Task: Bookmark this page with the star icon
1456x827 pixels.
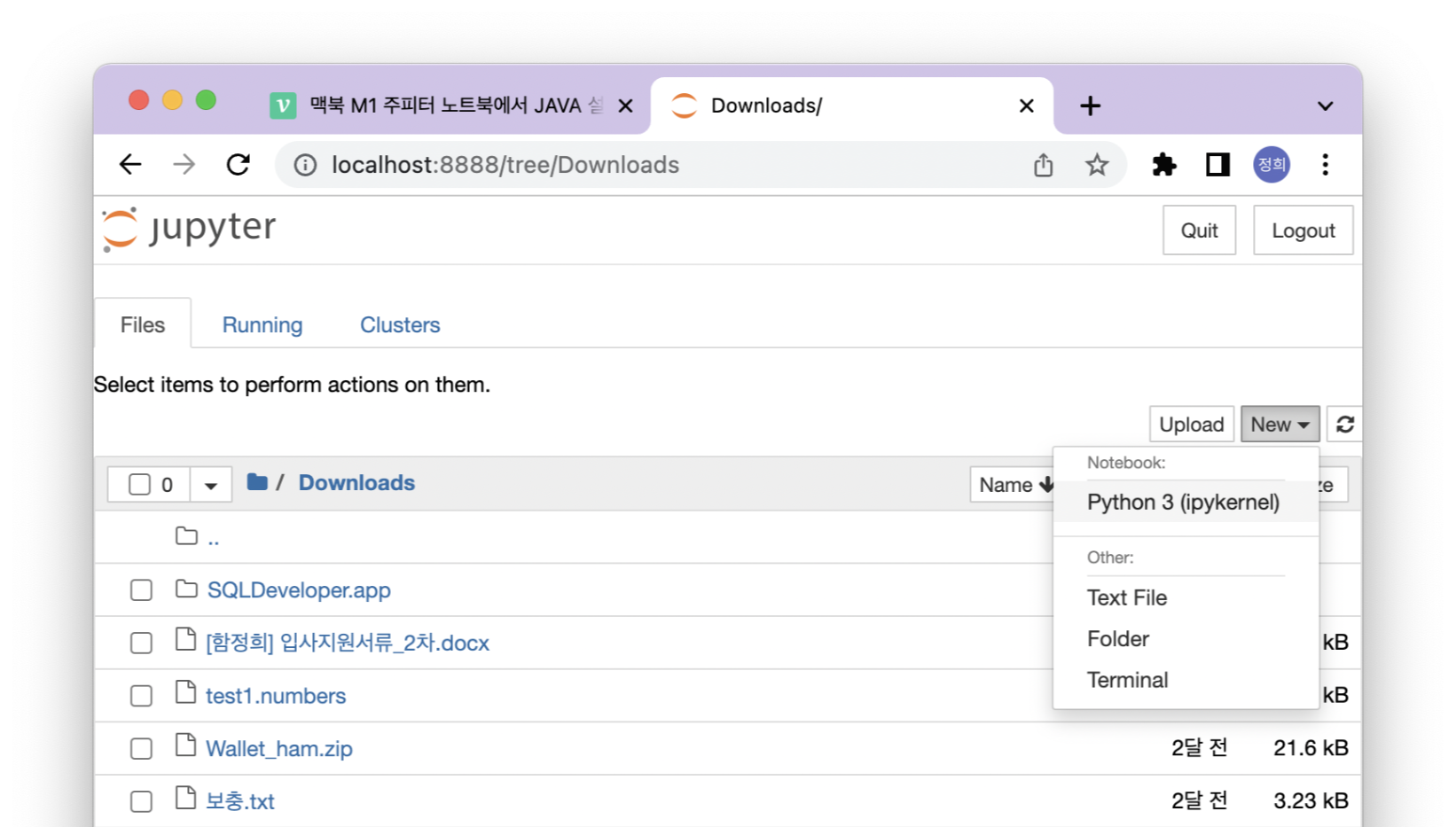Action: (1097, 165)
